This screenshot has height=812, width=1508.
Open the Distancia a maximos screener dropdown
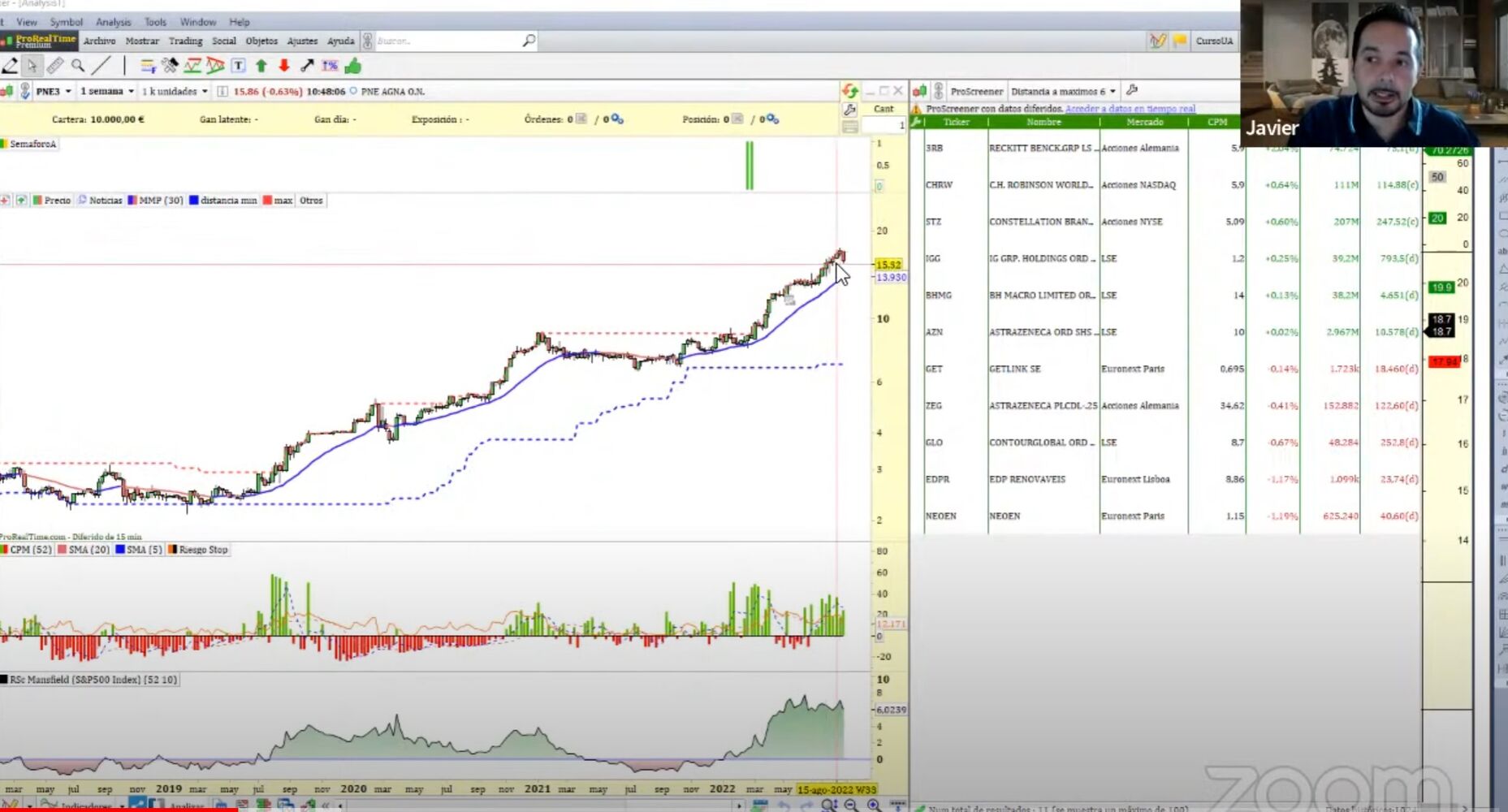[1063, 91]
